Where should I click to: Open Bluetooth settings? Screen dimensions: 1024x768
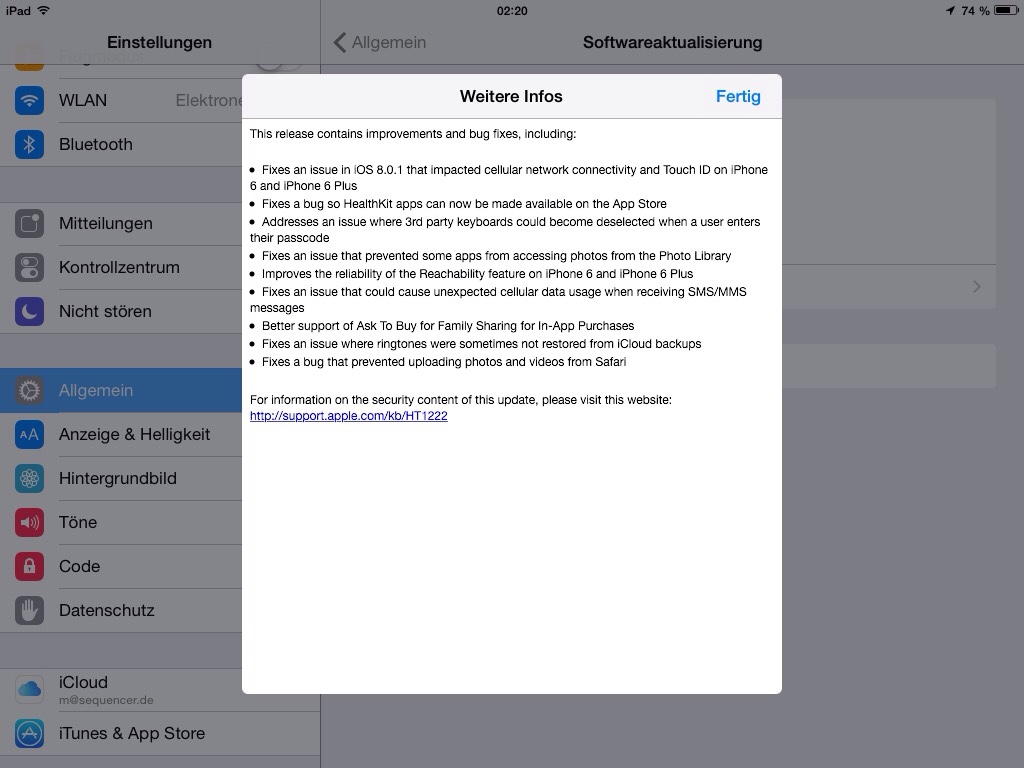(x=121, y=144)
